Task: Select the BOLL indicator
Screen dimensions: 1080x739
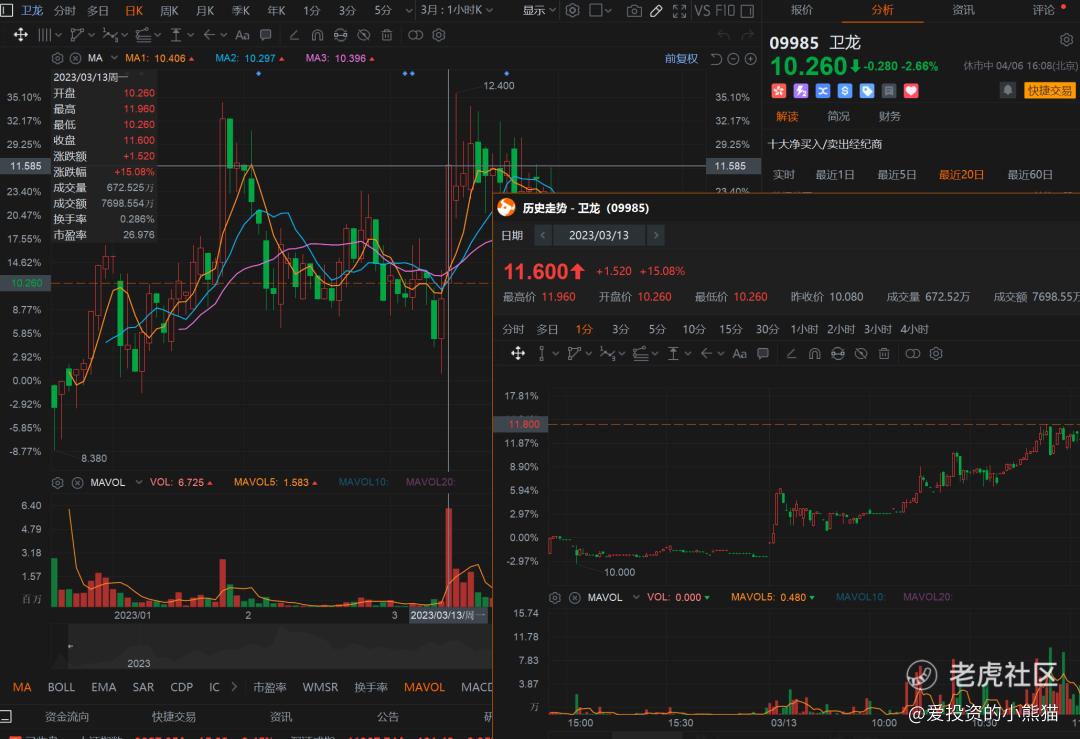Action: pos(61,687)
